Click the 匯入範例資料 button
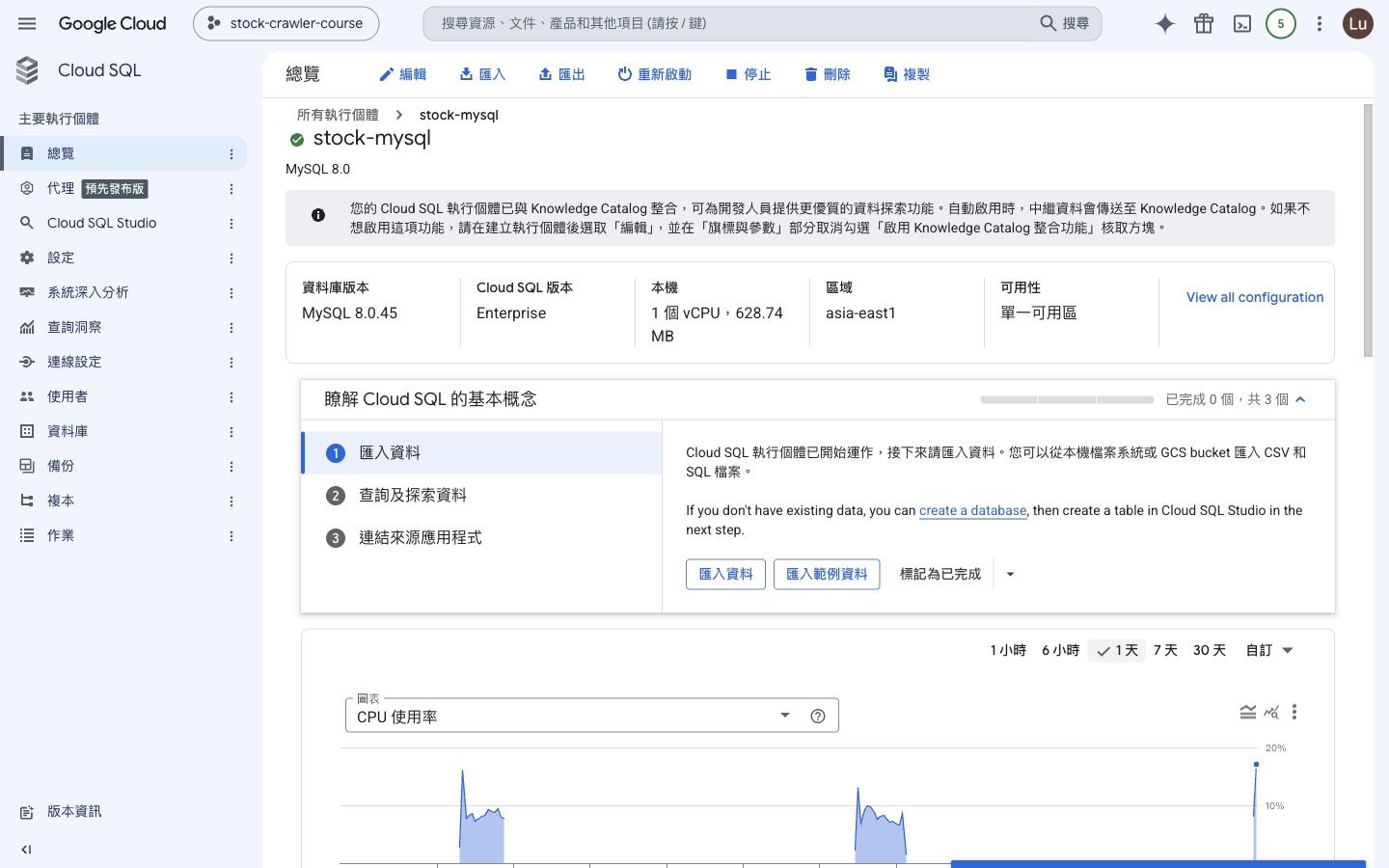The image size is (1389, 868). click(827, 574)
